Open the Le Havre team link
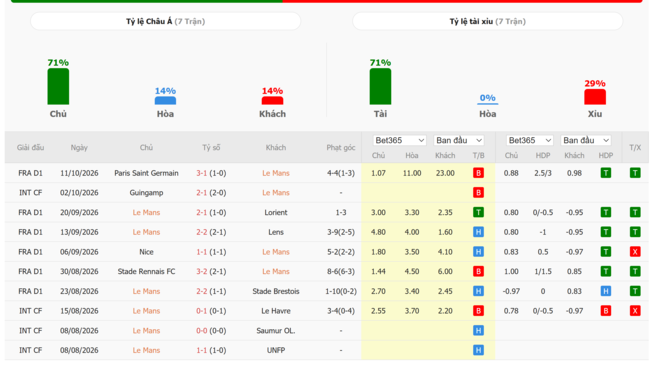The image size is (650, 366). click(276, 311)
